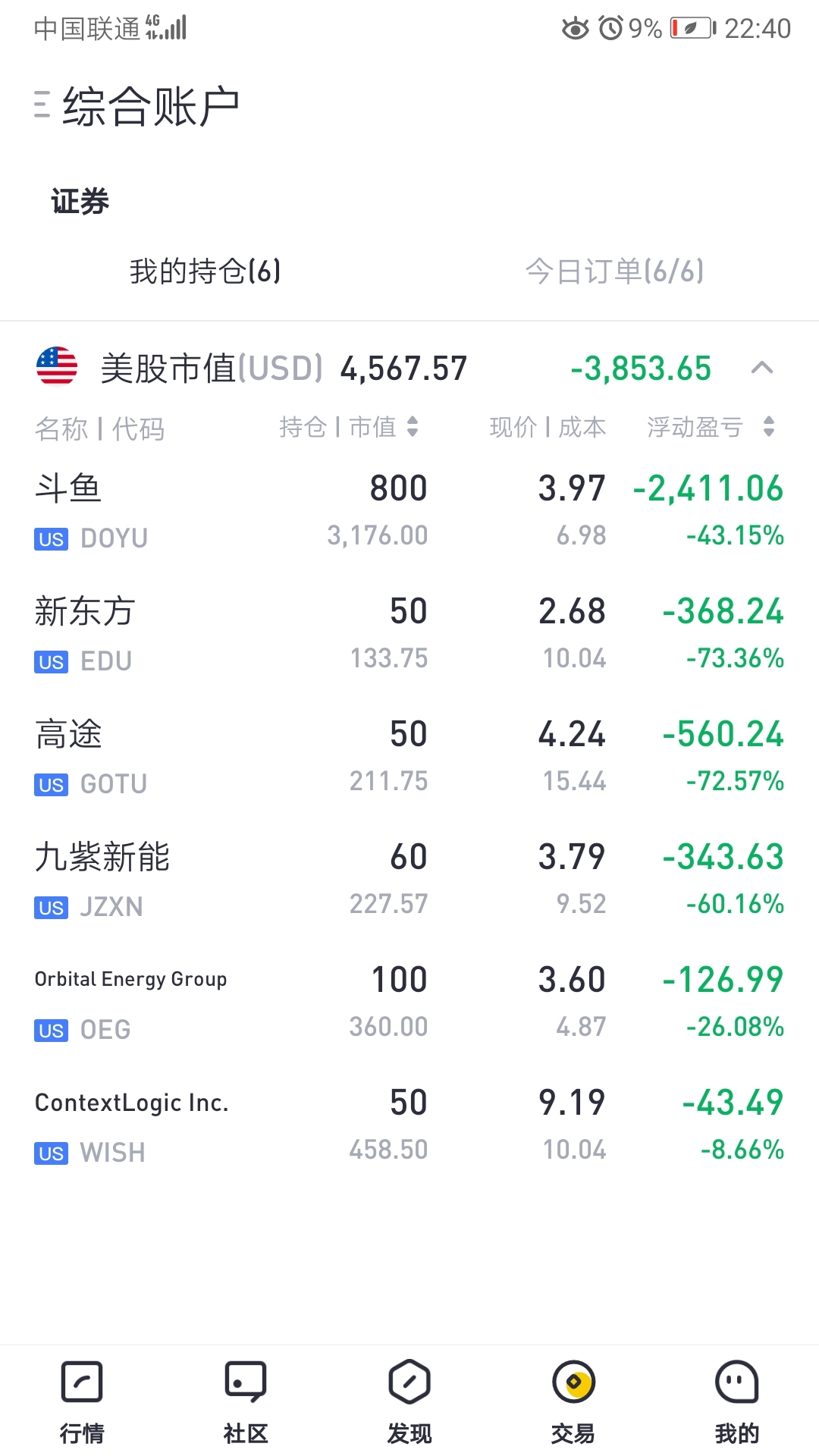
Task: Tap the 证券 section heading
Action: 80,202
